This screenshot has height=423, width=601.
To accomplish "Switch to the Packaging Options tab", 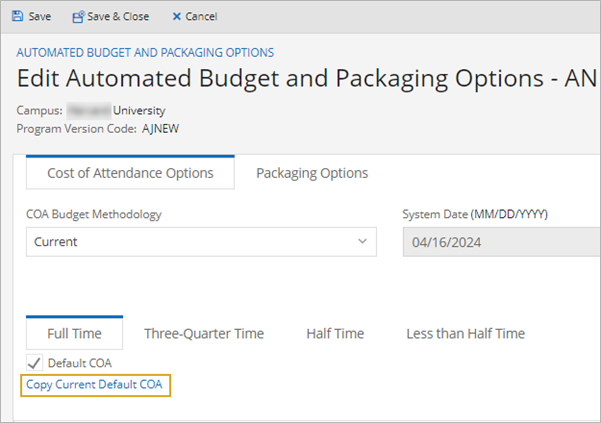I will coord(312,173).
